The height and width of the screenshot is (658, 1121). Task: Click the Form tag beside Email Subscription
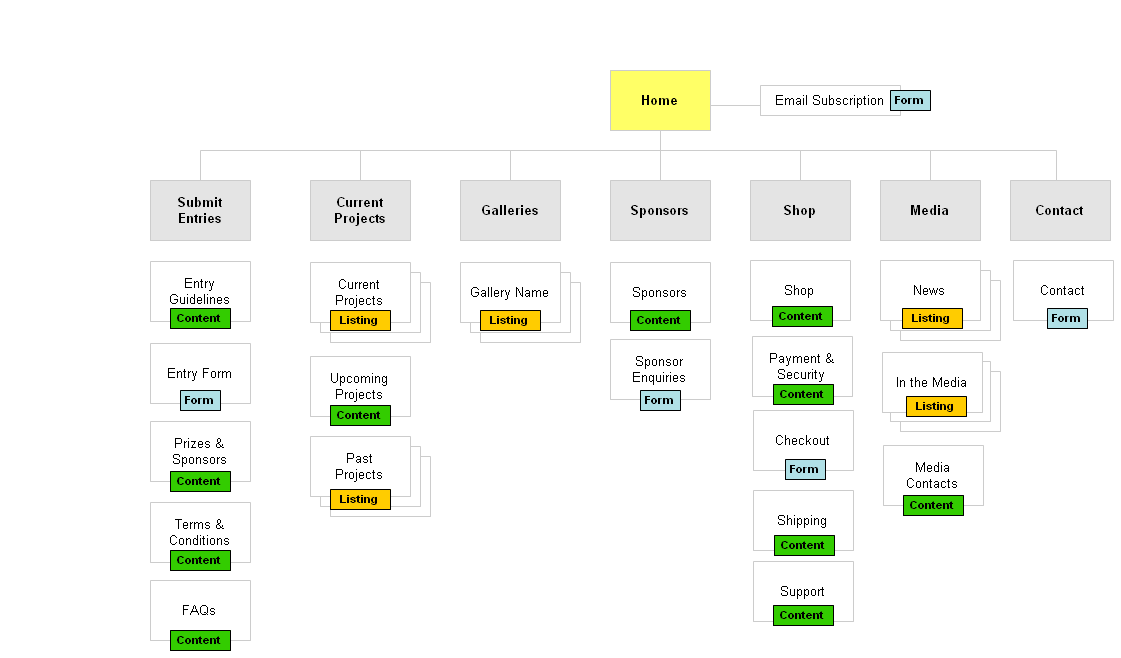click(x=909, y=100)
